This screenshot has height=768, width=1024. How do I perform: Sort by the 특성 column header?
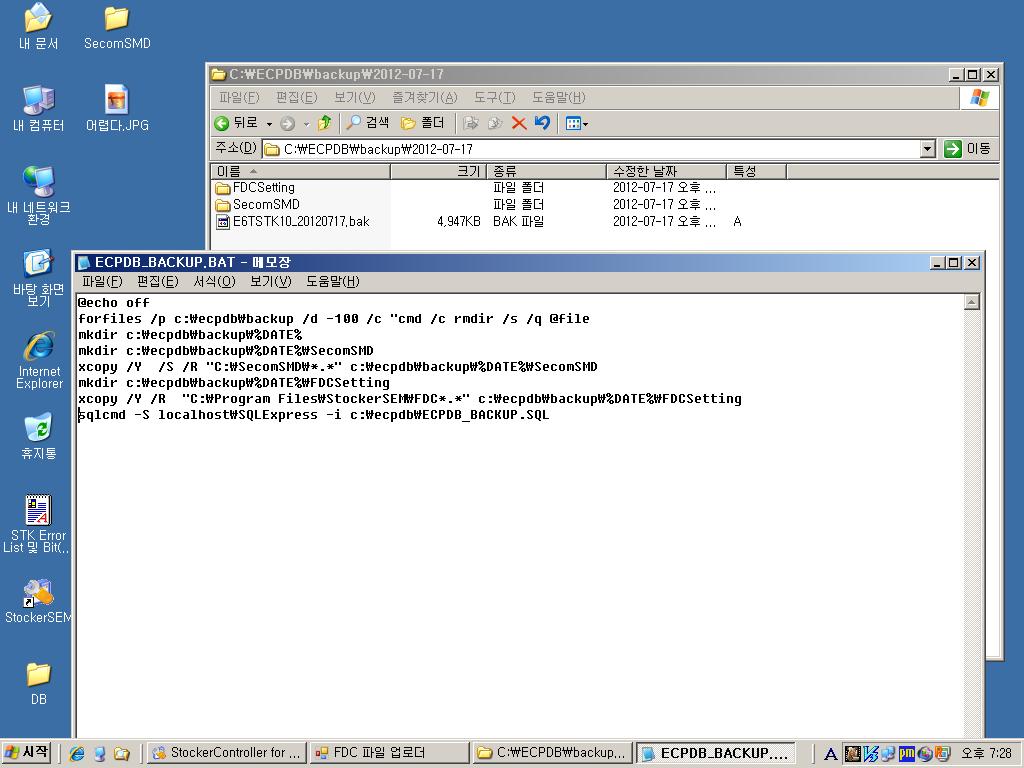[x=756, y=171]
